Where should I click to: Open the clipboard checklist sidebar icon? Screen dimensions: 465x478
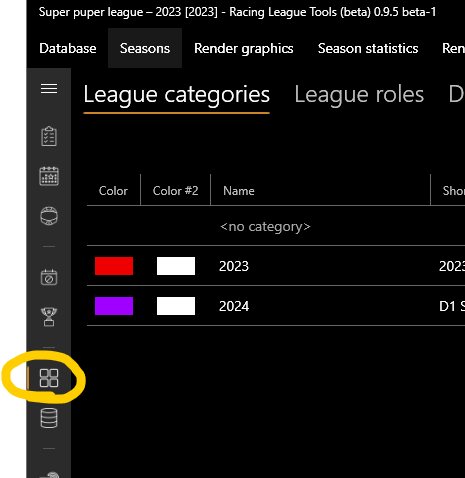(49, 136)
